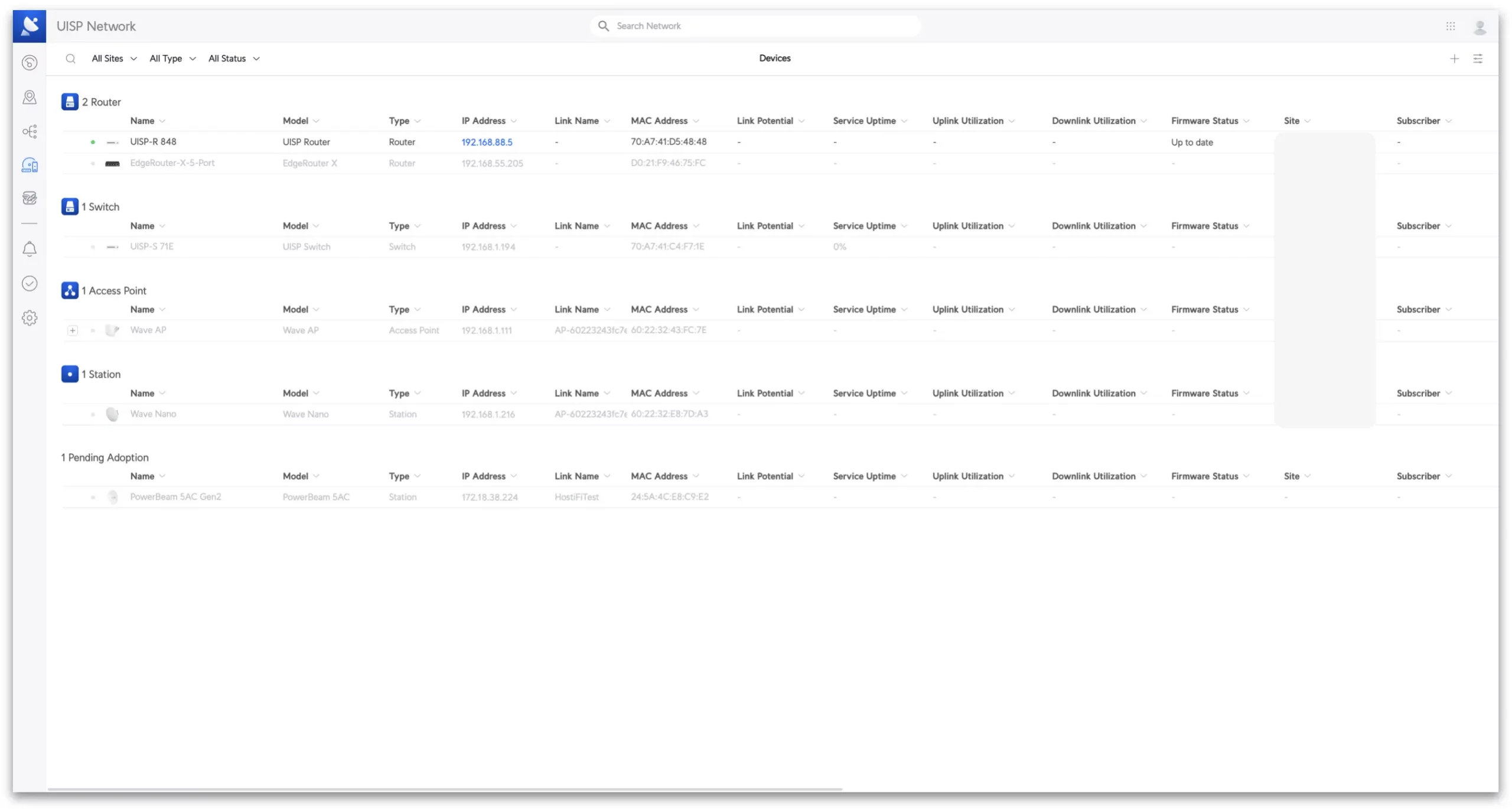Select the HostiFiTest link name cell
Viewport: 1512px width, 809px height.
pyautogui.click(x=576, y=498)
